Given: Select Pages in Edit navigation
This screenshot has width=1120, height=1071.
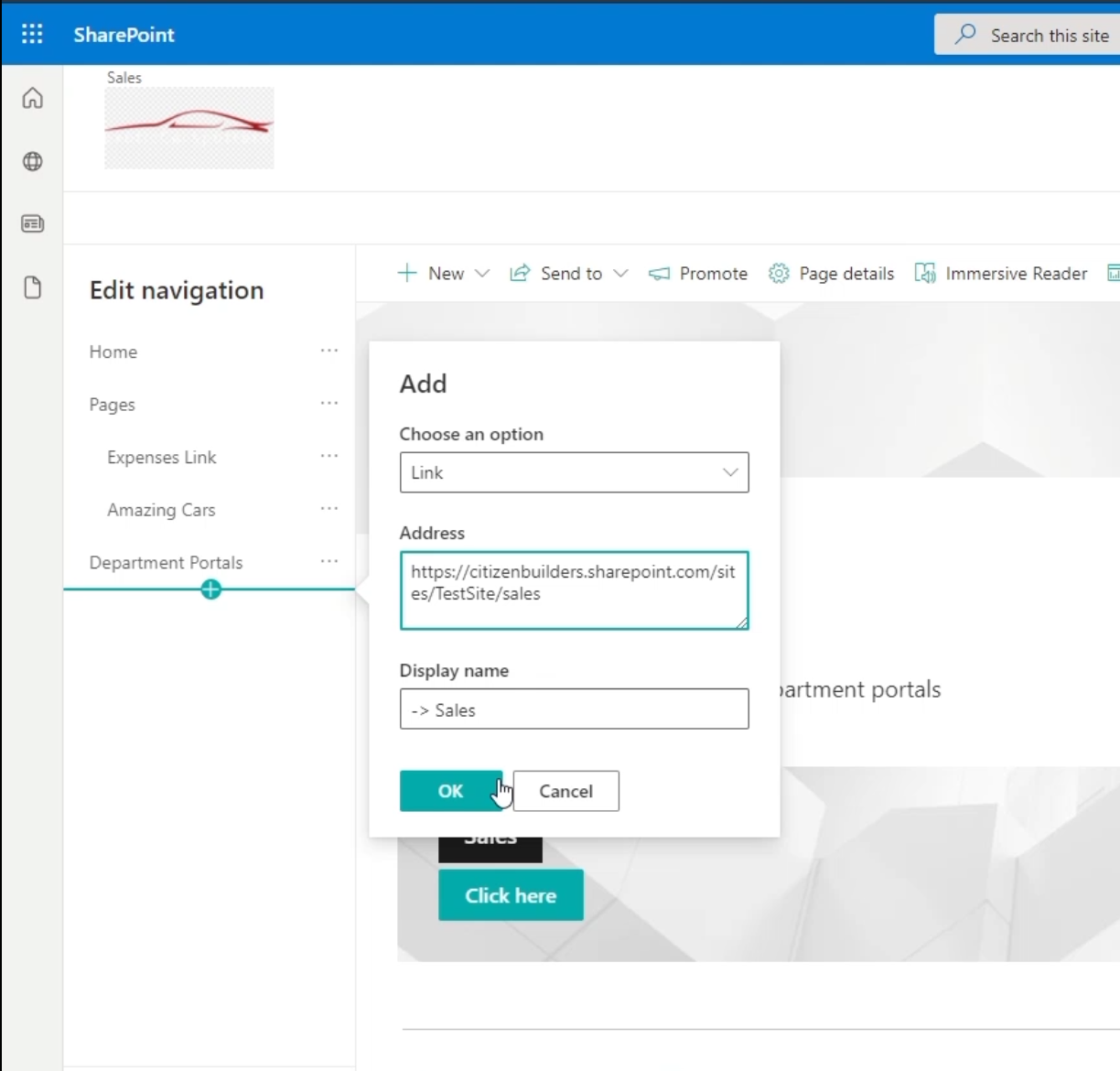Looking at the screenshot, I should pos(112,405).
